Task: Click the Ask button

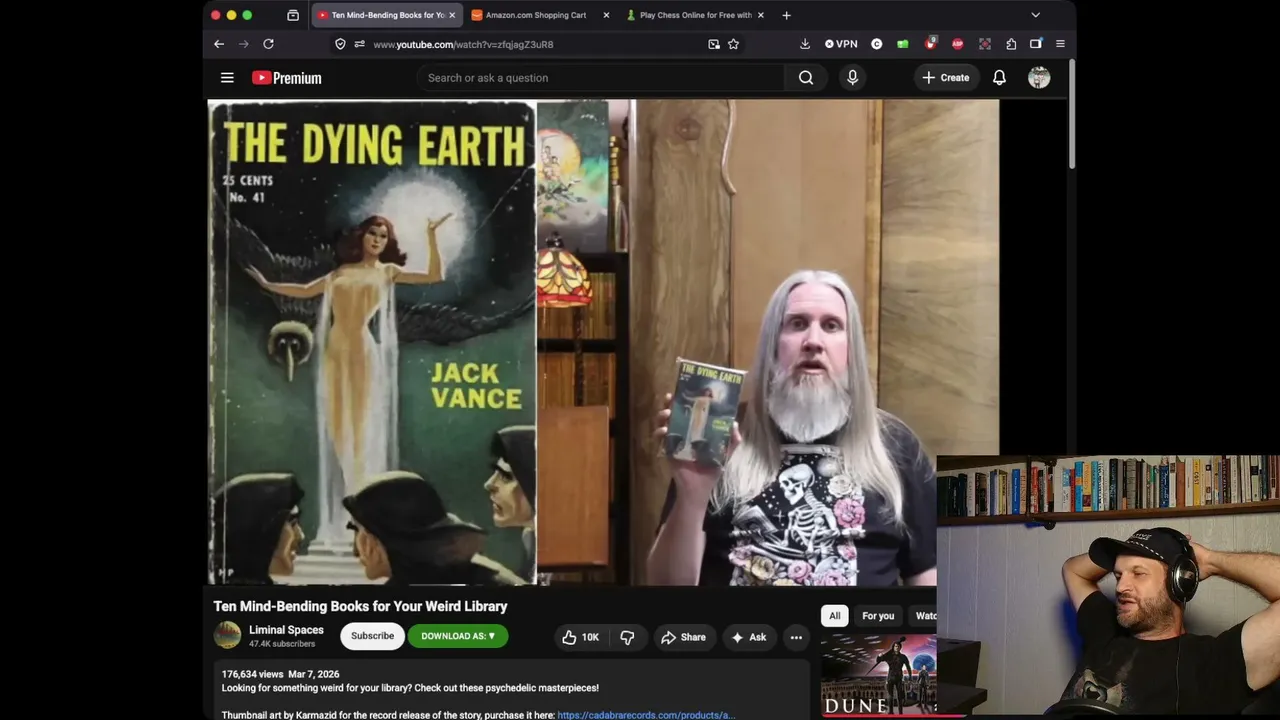Action: (749, 637)
